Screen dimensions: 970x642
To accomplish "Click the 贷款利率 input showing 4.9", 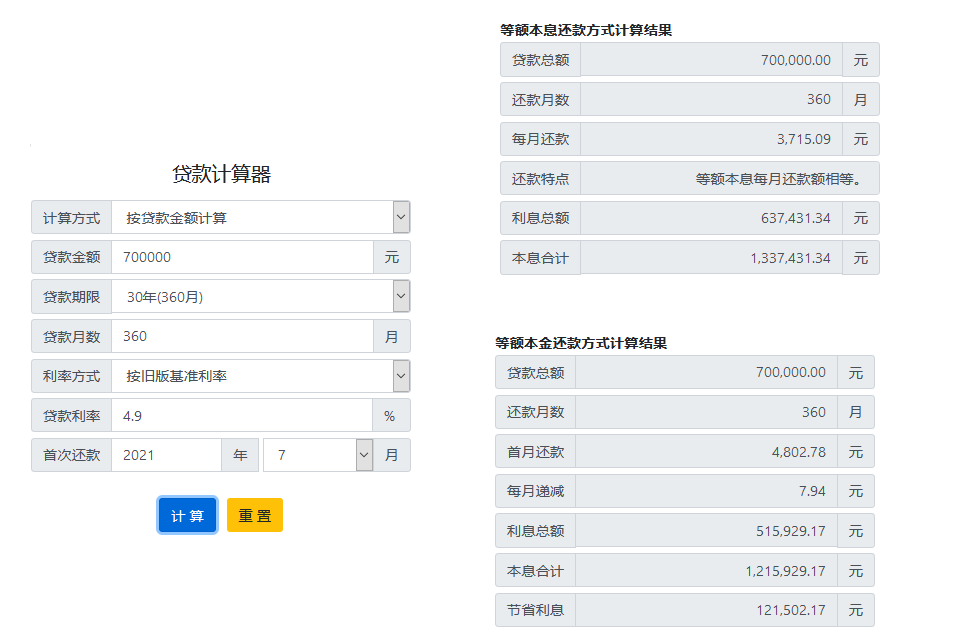I will pyautogui.click(x=242, y=416).
